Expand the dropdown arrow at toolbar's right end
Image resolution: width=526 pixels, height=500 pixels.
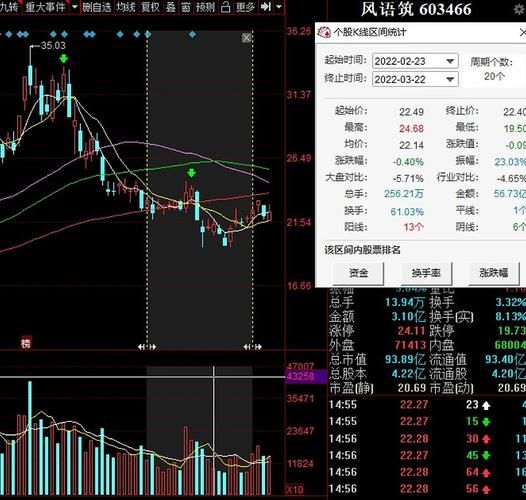279,7
